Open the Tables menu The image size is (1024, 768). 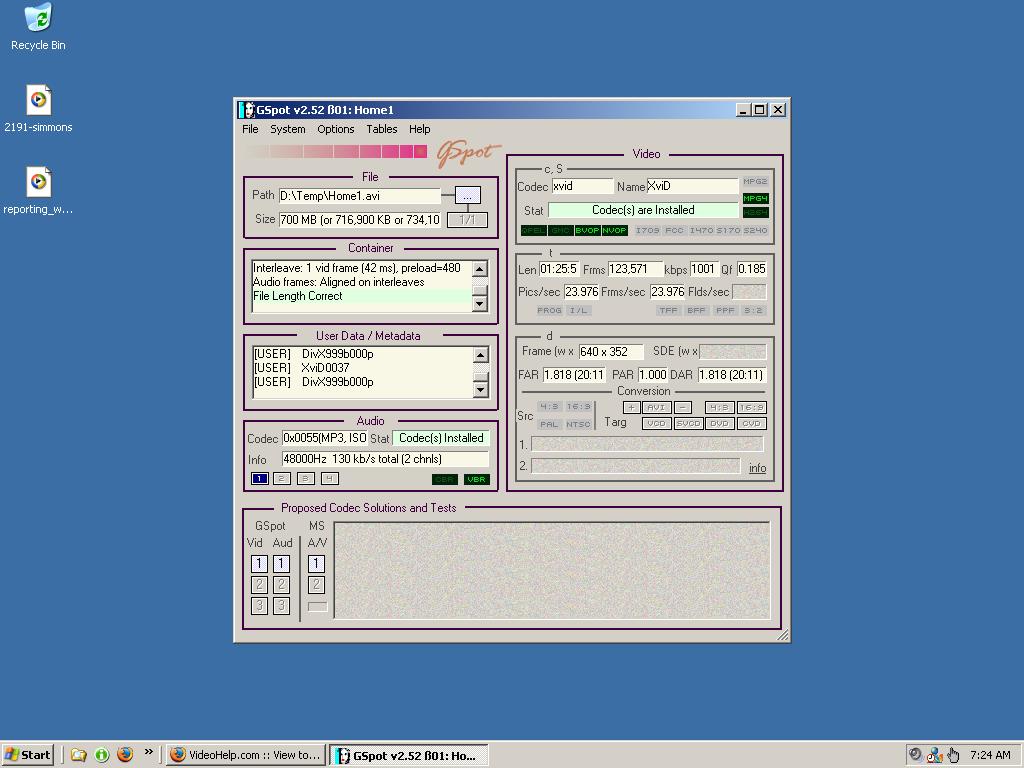(x=382, y=129)
